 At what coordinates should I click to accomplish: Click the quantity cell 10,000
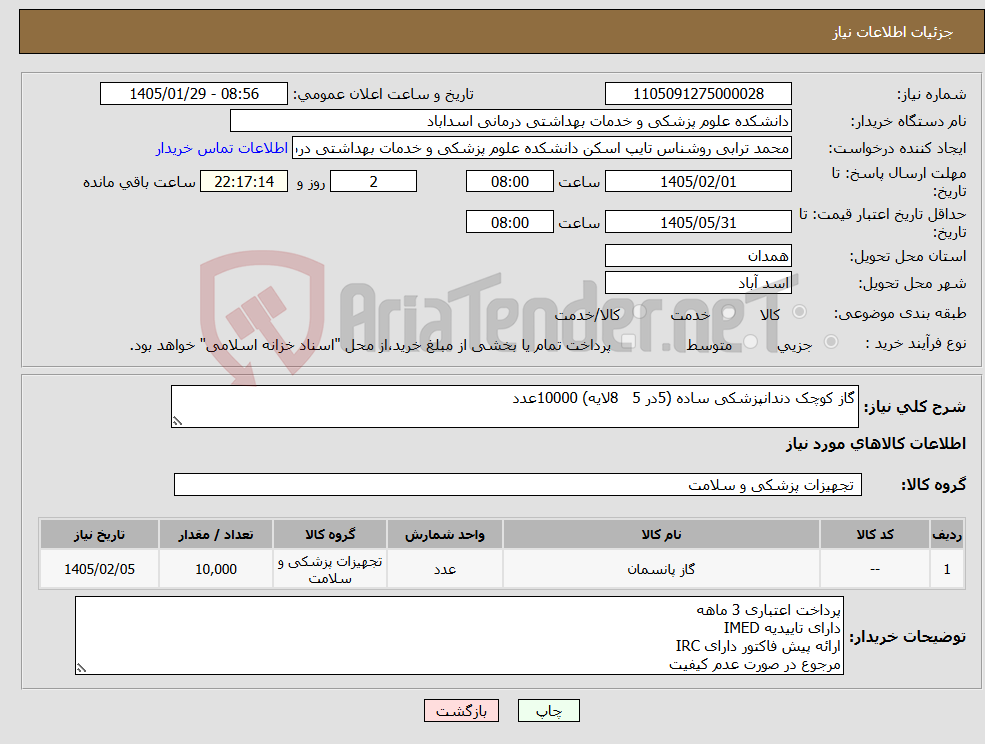coord(215,569)
